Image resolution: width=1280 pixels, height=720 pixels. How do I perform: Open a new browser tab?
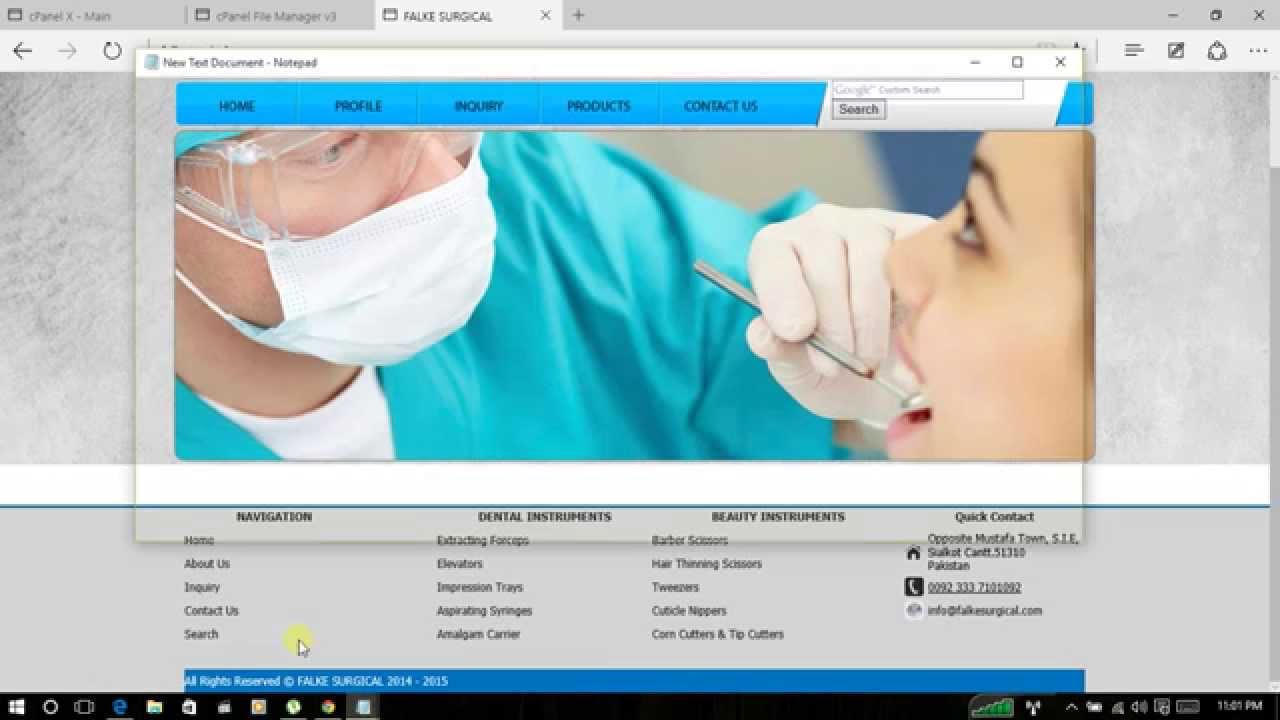(578, 15)
